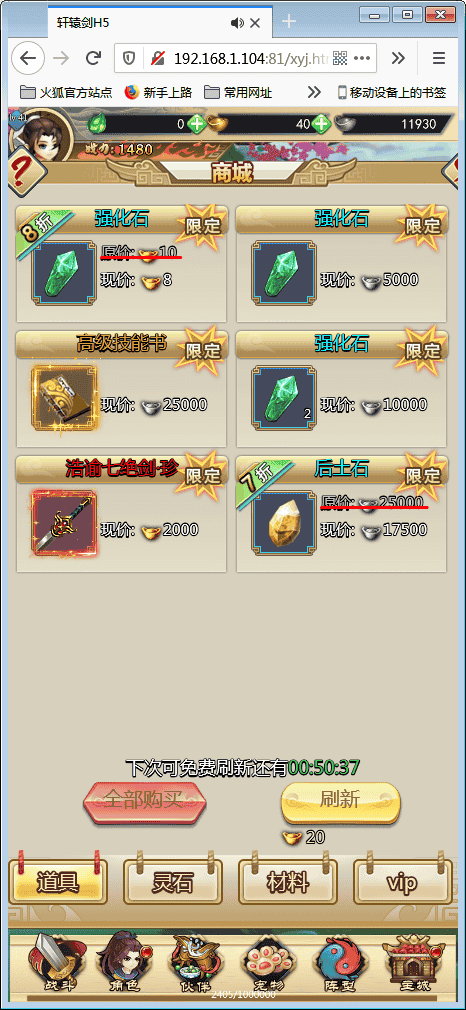Click the green plus beside jade currency
This screenshot has width=466, height=1010.
(x=197, y=124)
